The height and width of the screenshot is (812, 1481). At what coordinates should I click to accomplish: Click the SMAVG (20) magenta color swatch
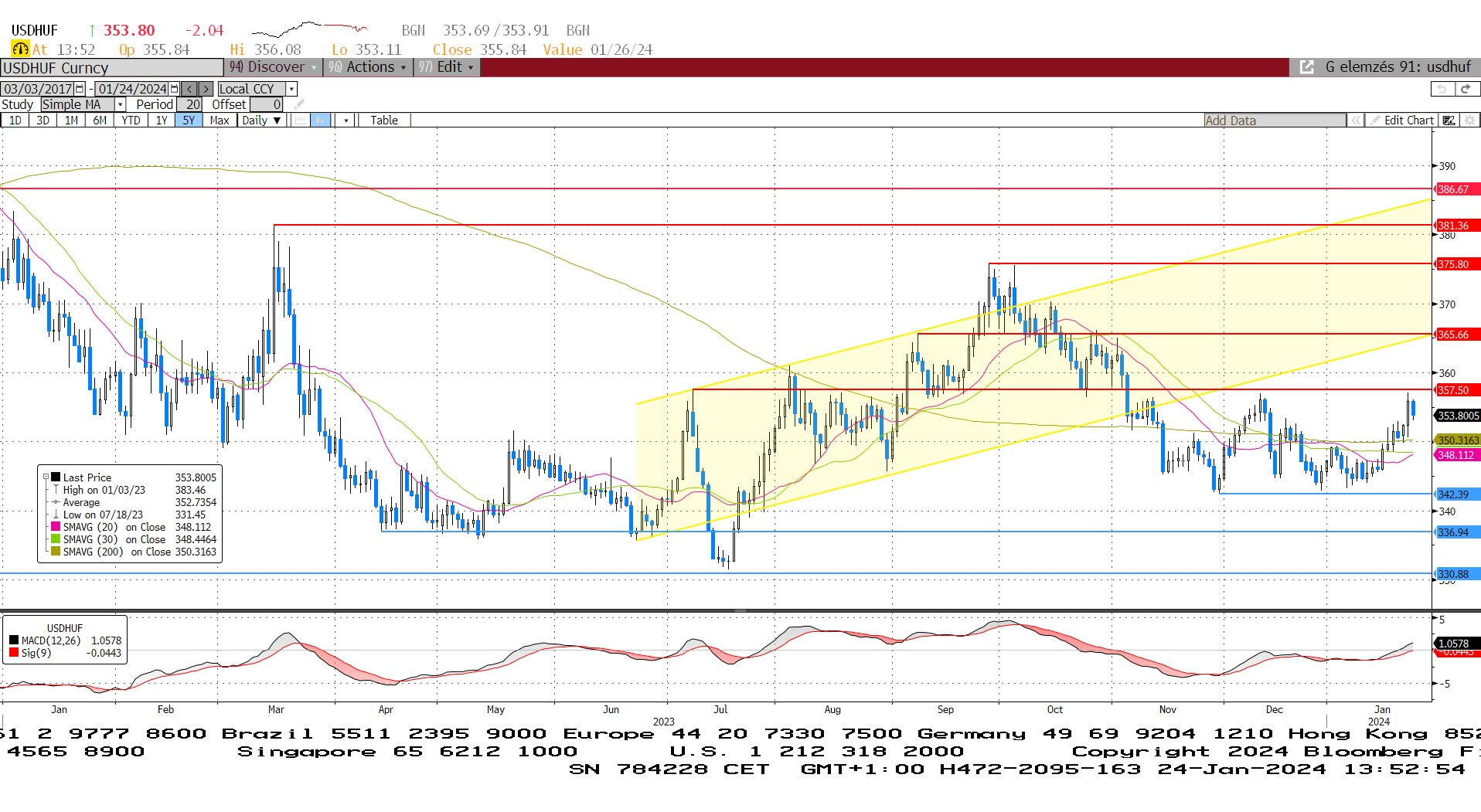pos(56,527)
